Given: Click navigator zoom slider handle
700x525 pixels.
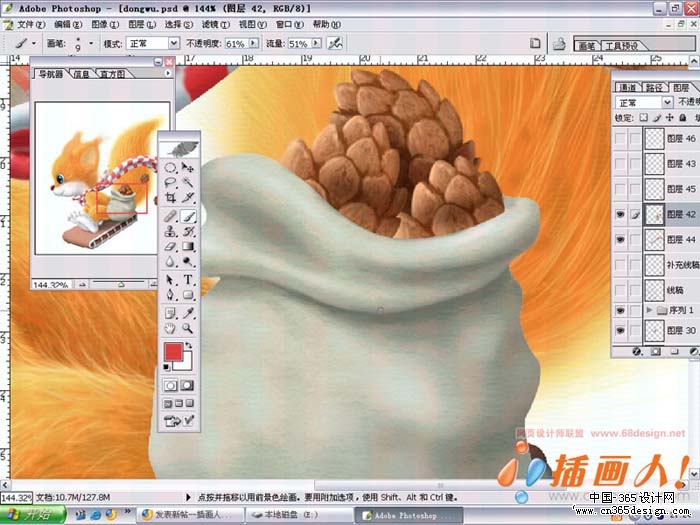Looking at the screenshot, I should [x=121, y=284].
